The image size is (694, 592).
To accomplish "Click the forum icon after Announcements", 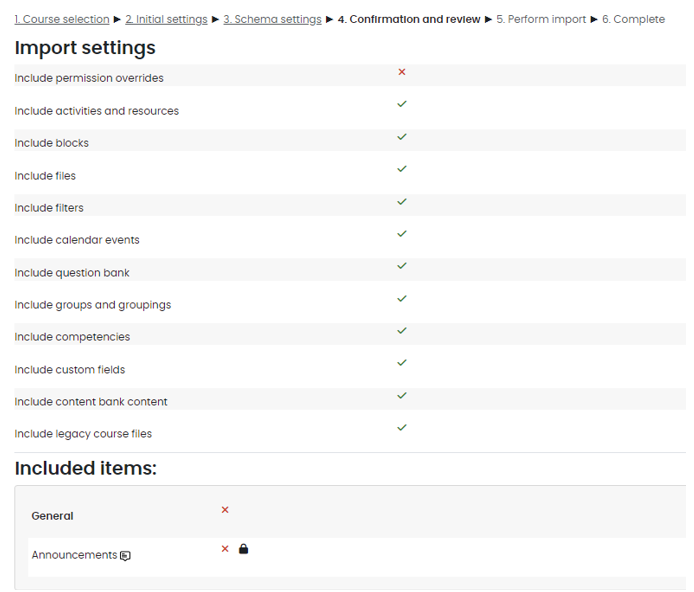I will point(125,556).
